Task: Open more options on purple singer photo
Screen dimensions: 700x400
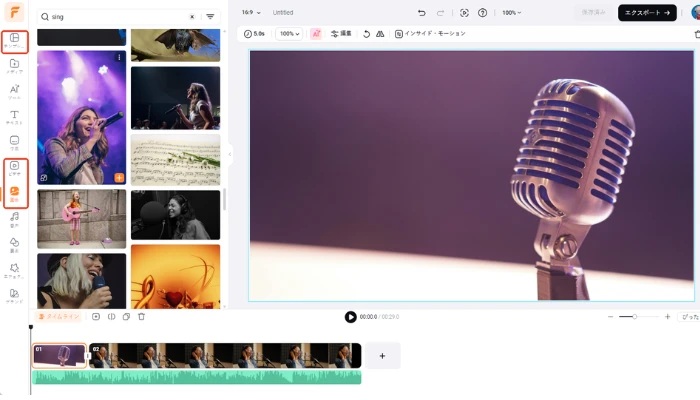Action: tap(119, 57)
